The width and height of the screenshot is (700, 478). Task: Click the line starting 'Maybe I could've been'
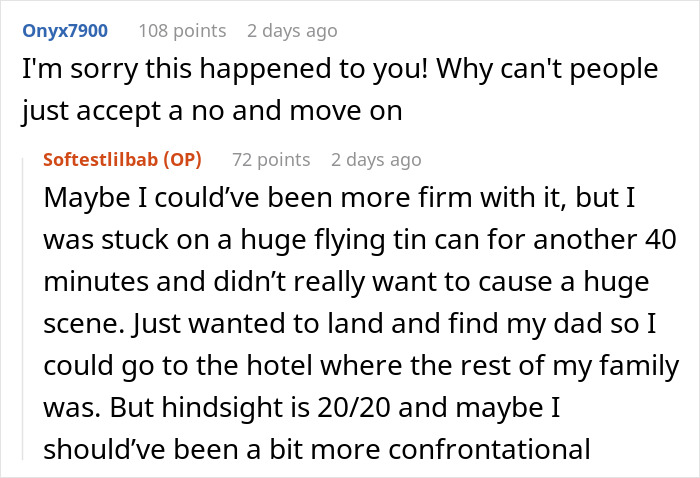click(x=339, y=197)
